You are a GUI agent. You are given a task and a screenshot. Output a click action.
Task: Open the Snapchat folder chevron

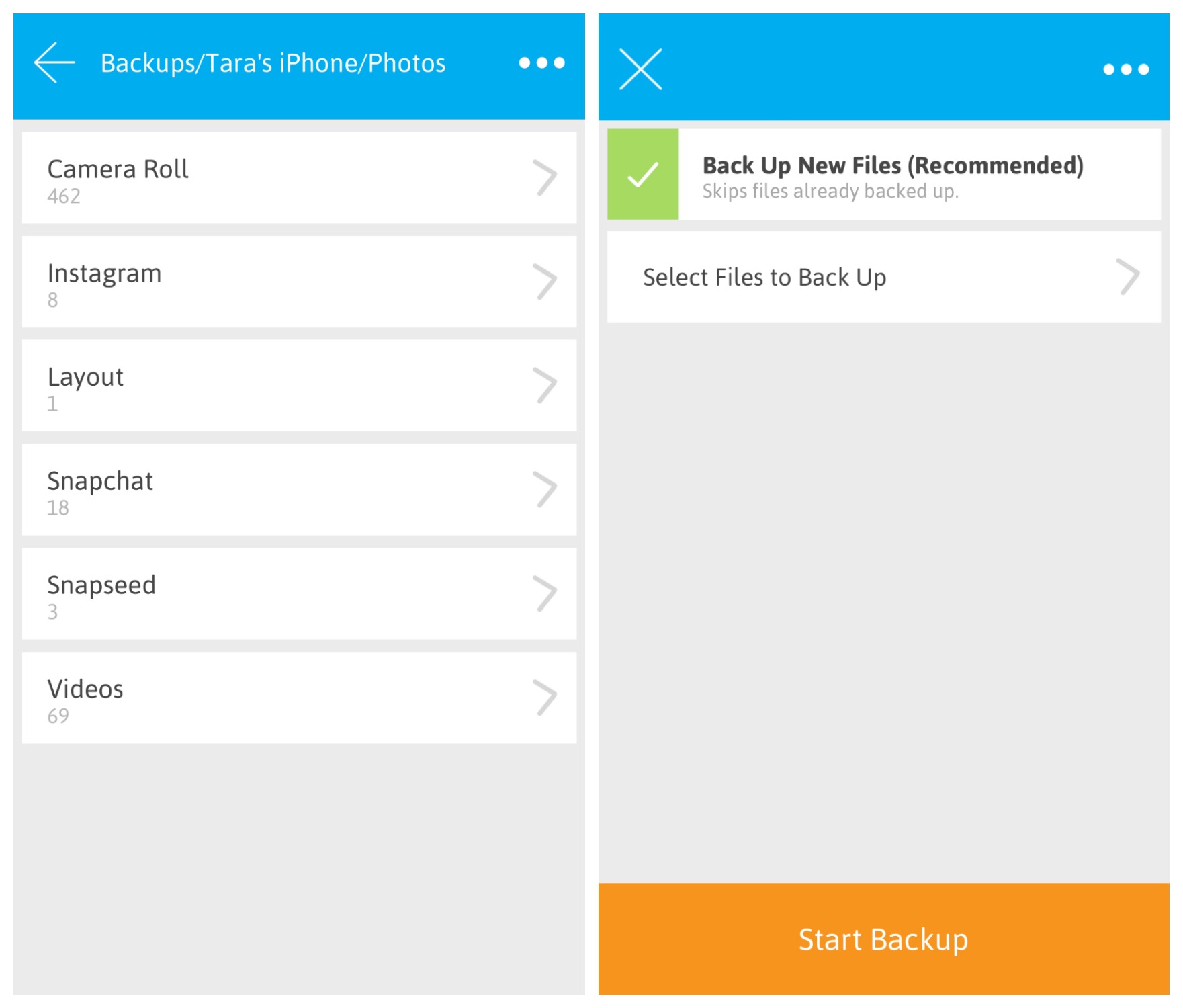545,490
